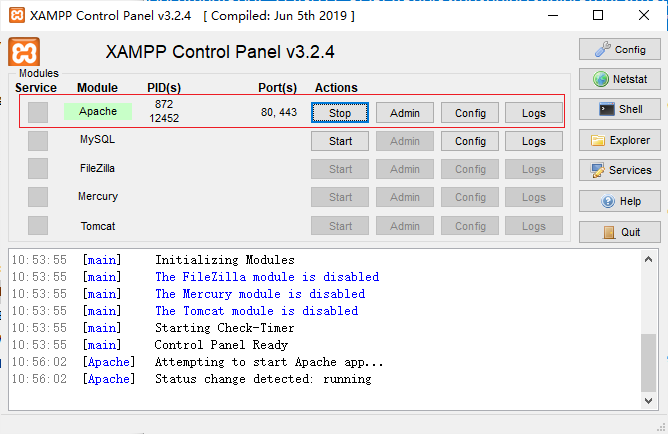Click the MySQL module name label

click(x=98, y=139)
